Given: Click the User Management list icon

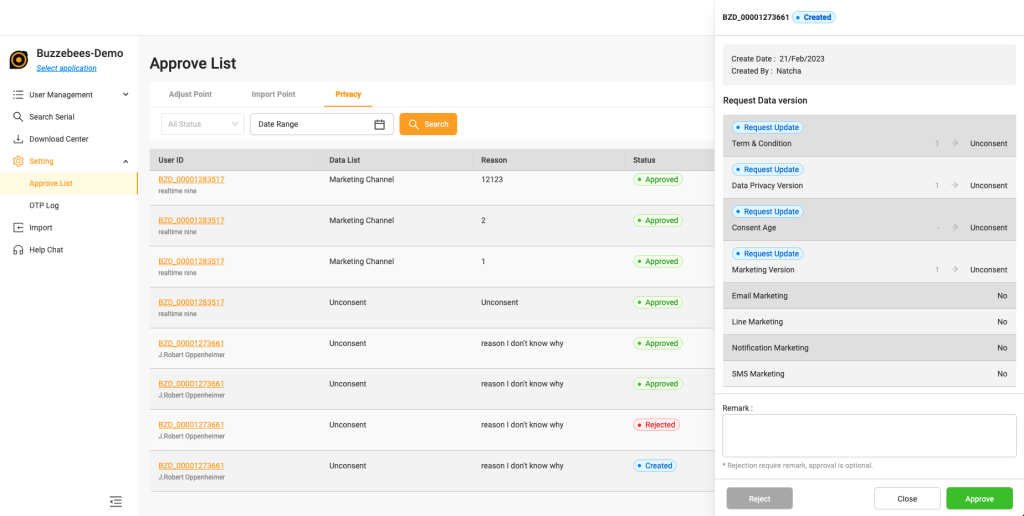Looking at the screenshot, I should 18,95.
